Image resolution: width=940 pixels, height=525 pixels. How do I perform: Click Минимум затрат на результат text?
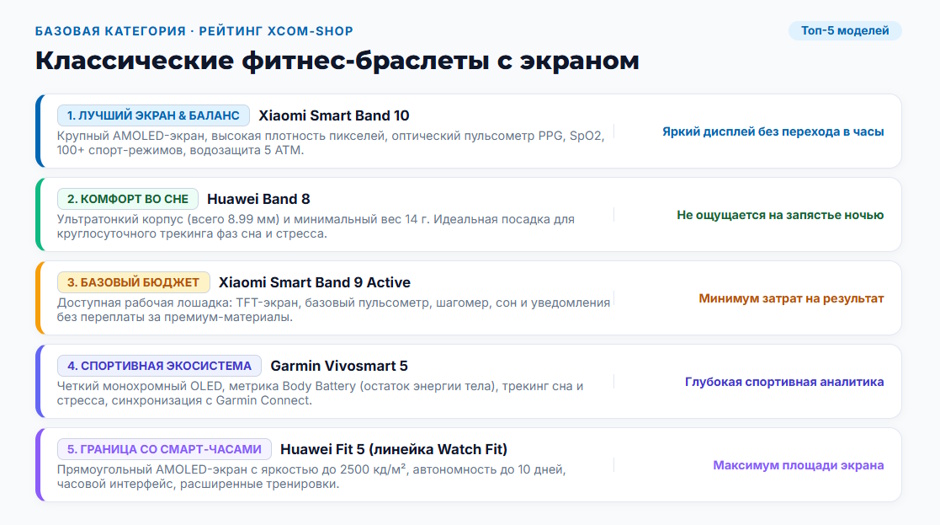tap(791, 298)
